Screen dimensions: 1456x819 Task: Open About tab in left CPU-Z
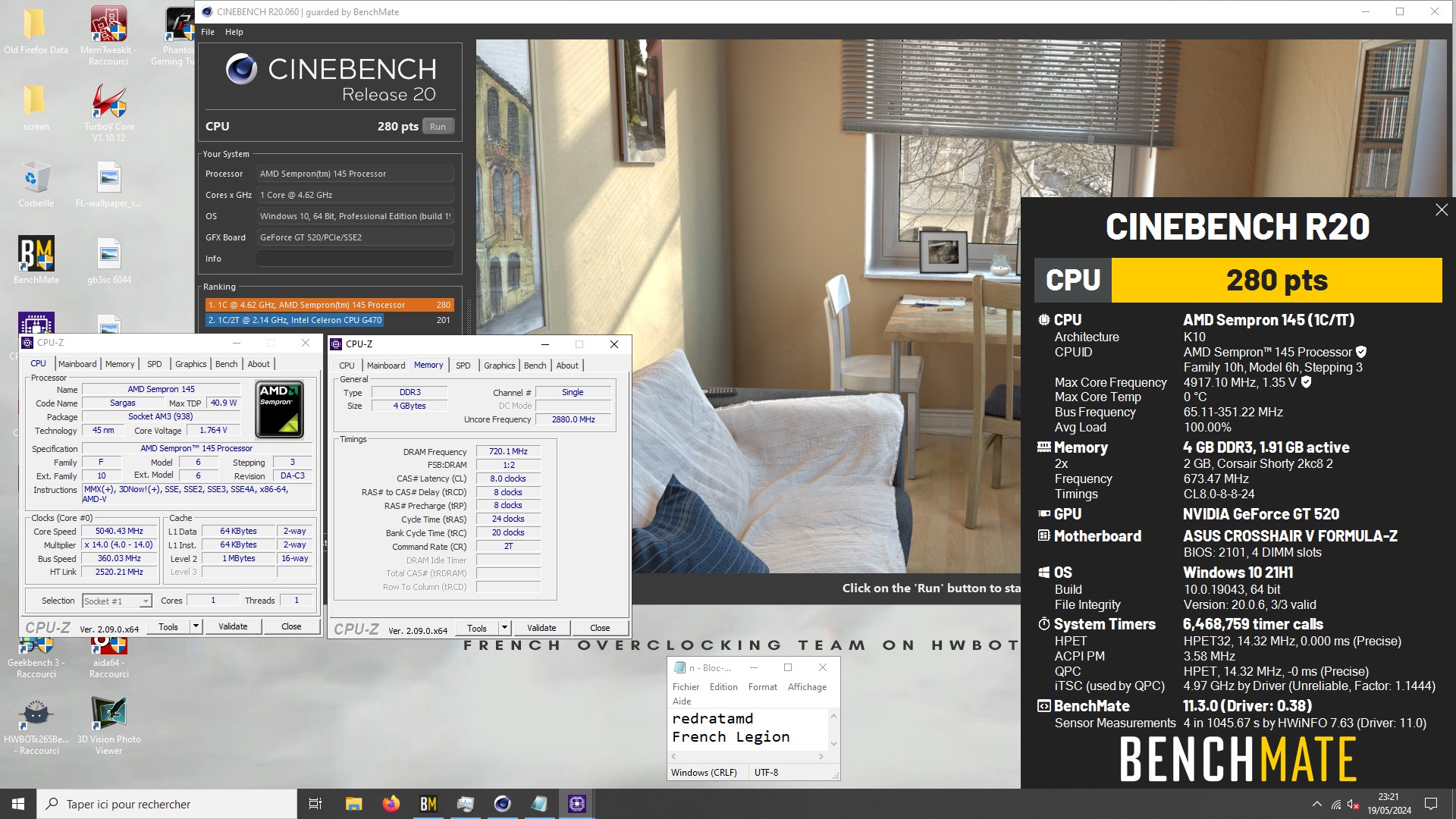pyautogui.click(x=259, y=364)
